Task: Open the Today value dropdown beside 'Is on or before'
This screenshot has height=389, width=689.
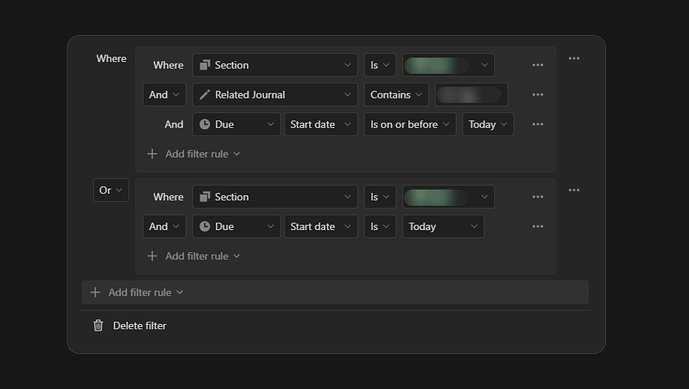Action: tap(488, 124)
